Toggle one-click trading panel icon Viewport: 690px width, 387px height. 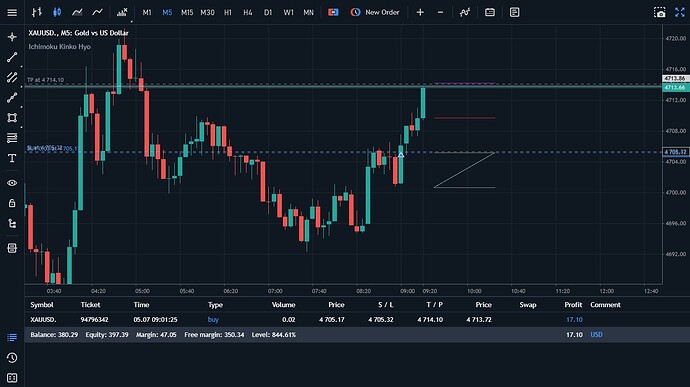pos(333,12)
